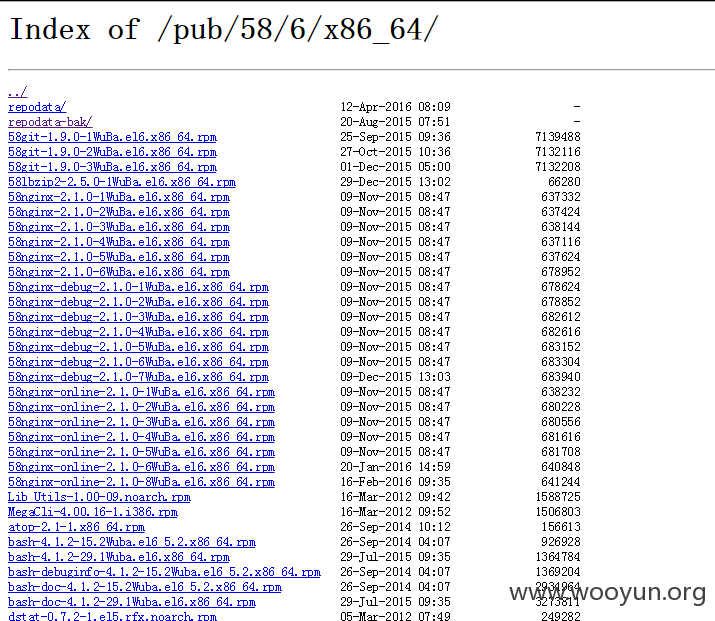The height and width of the screenshot is (621, 715).
Task: Open bash-doc-4.1.2-29.1Wuba rpm link
Action: click(x=132, y=602)
